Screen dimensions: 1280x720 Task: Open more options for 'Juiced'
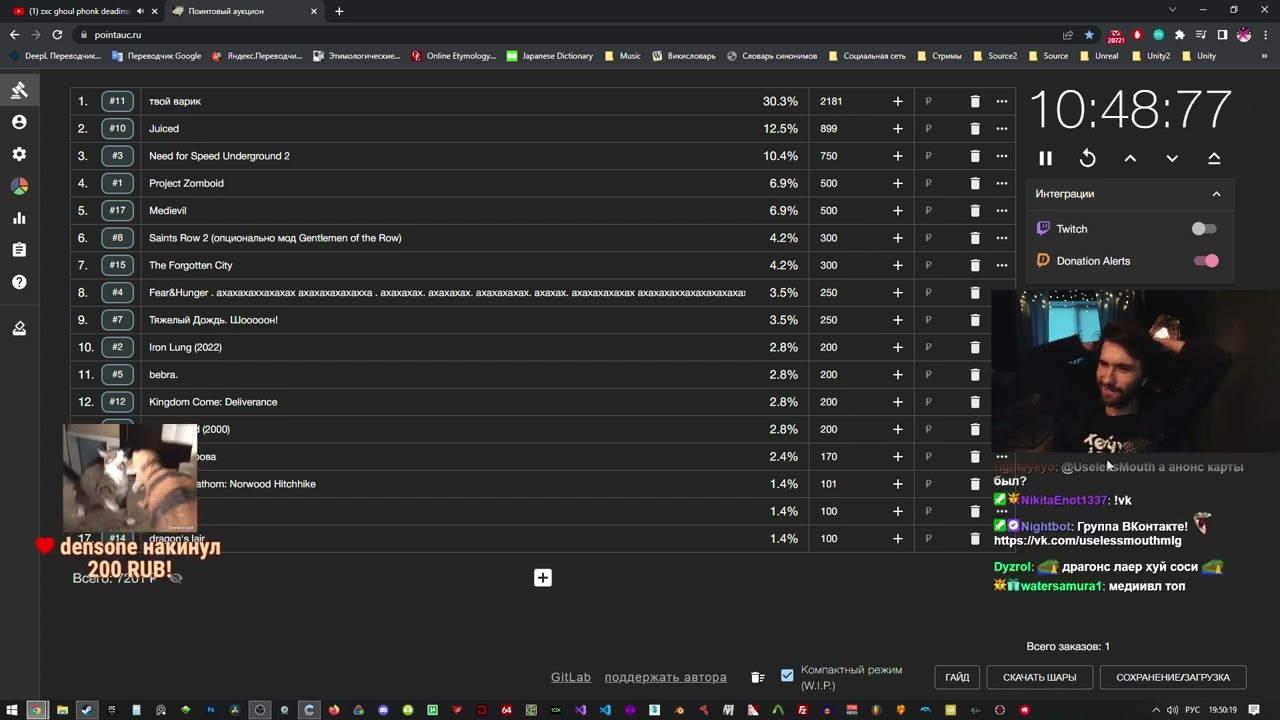(1002, 128)
